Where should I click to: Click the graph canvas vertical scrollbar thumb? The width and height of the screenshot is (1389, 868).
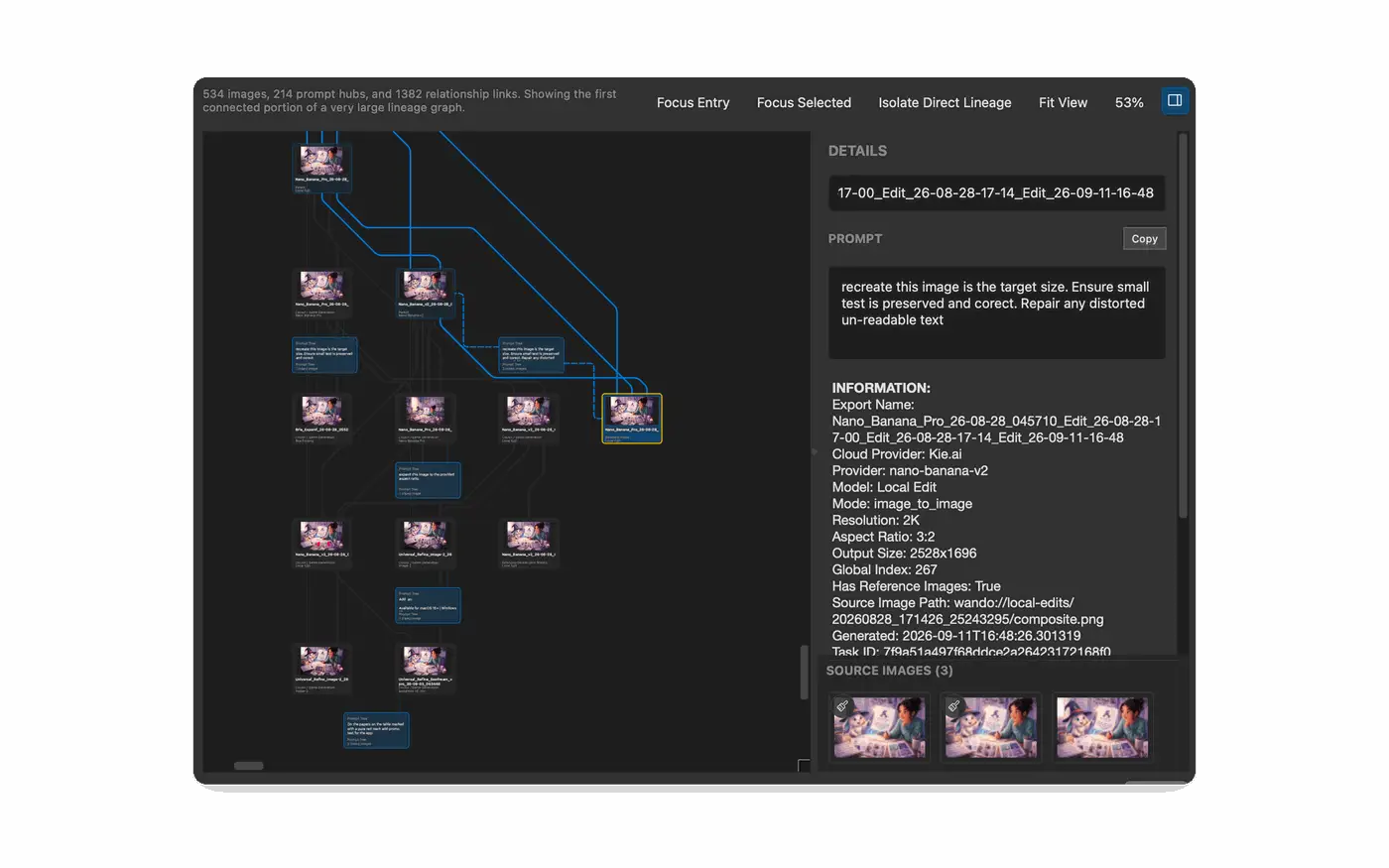pos(805,673)
